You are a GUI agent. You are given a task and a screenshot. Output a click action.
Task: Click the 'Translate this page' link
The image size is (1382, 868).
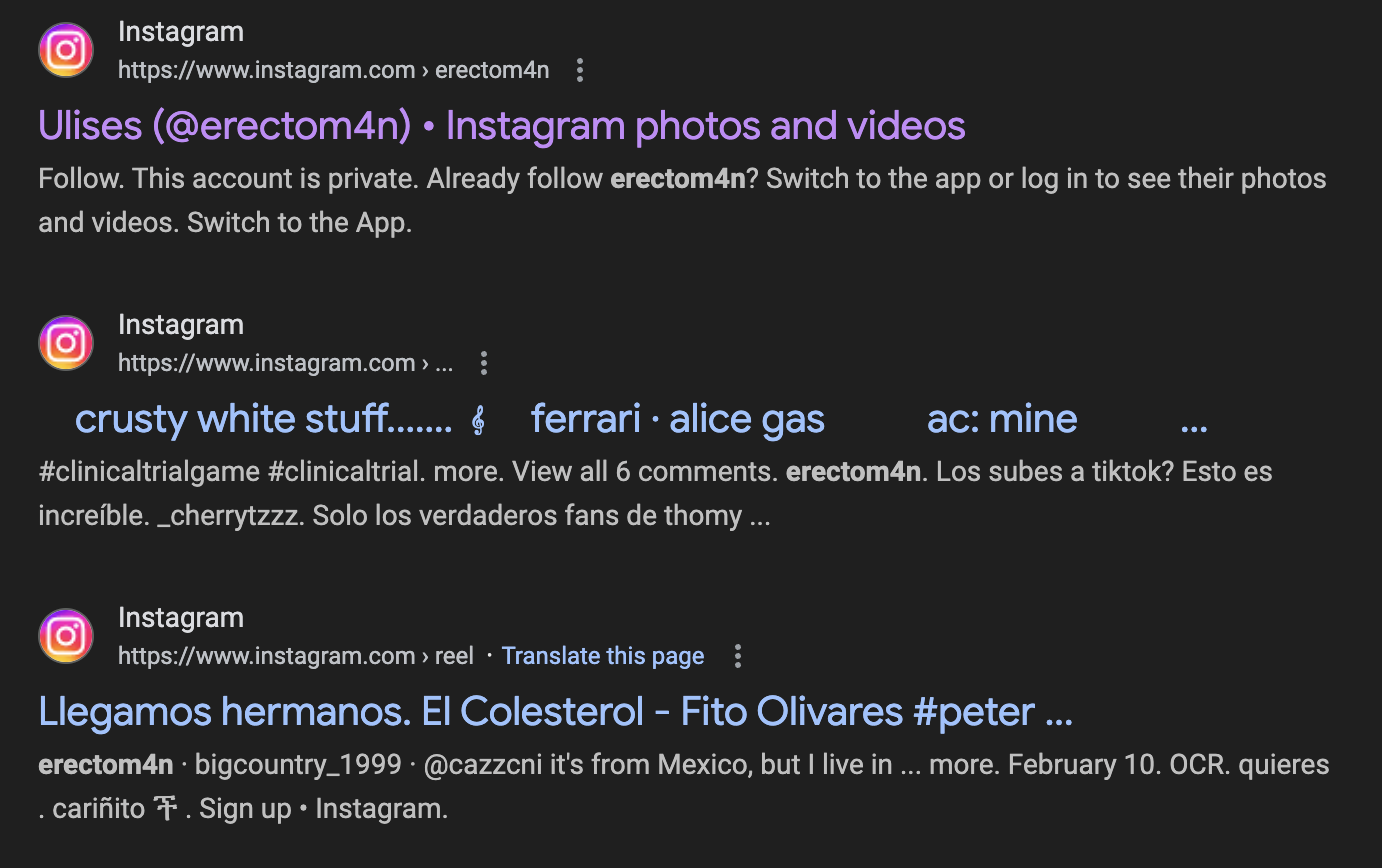(x=603, y=656)
